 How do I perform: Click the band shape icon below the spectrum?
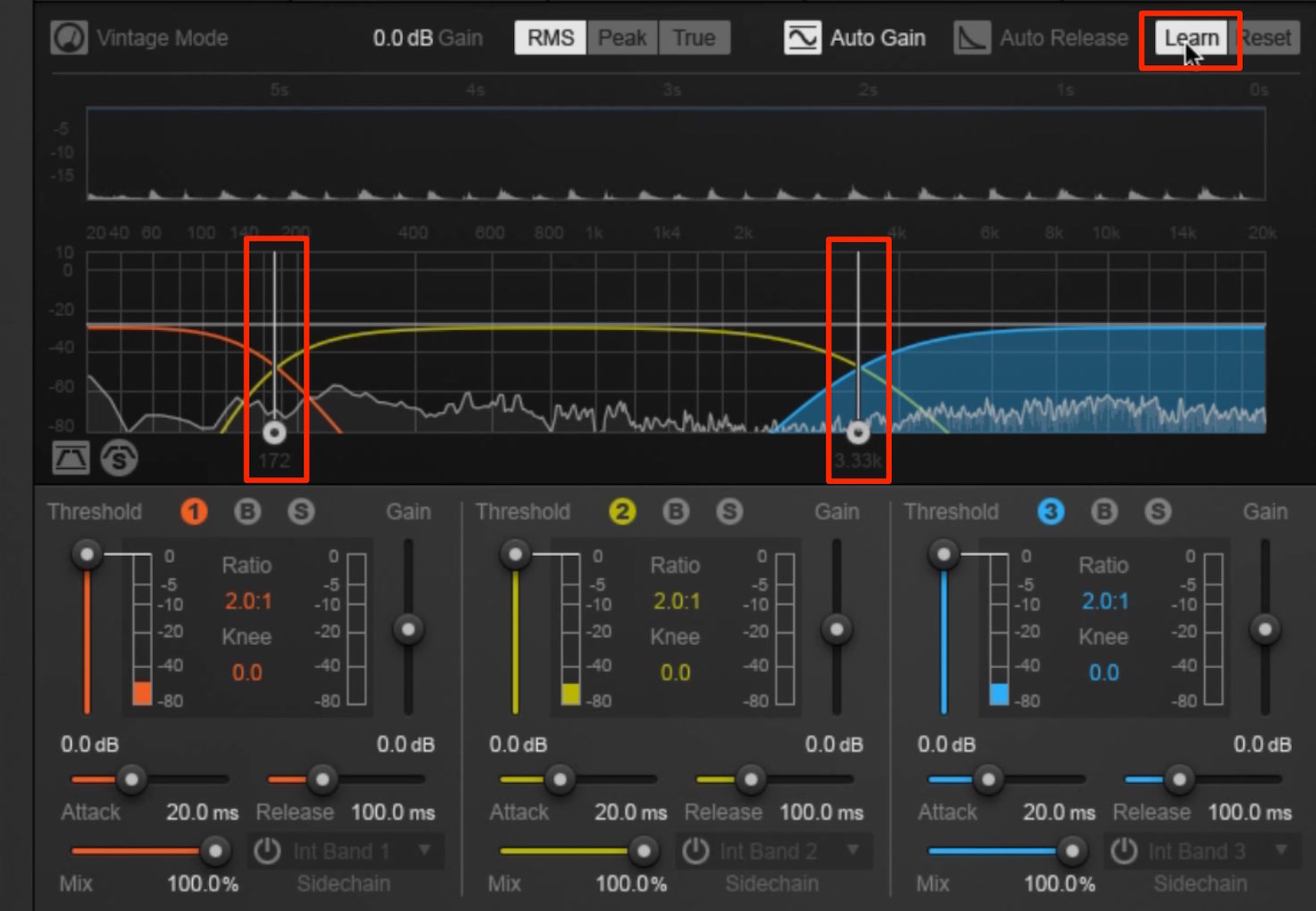[71, 458]
